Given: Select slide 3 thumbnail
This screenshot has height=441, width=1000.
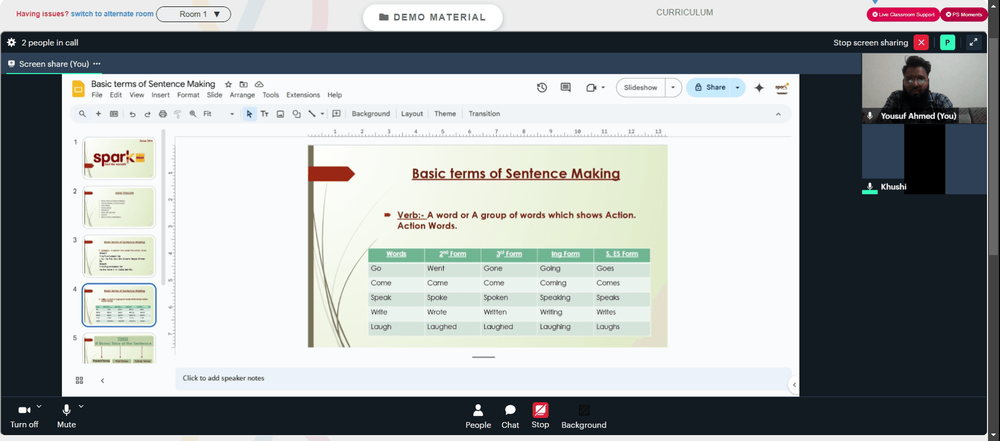Looking at the screenshot, I should tap(119, 256).
